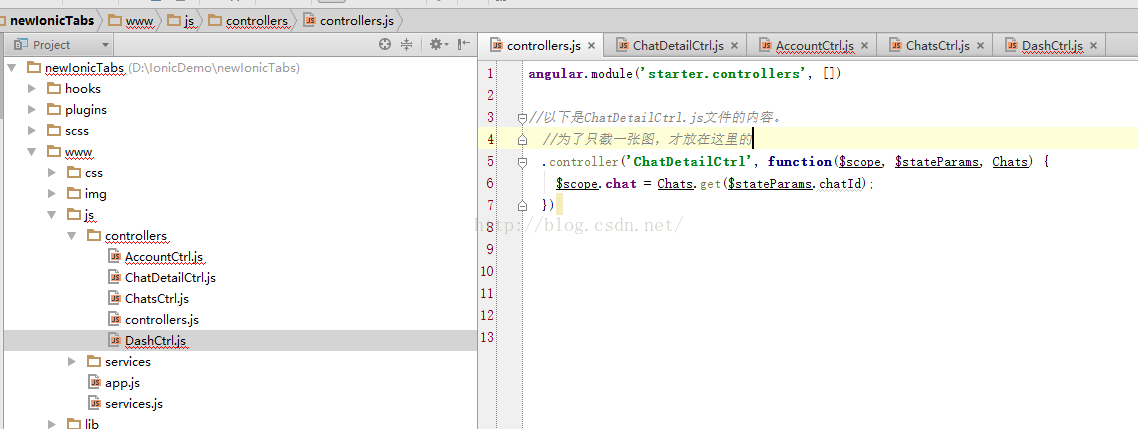Toggle the code fold marker on line 5

tap(522, 162)
